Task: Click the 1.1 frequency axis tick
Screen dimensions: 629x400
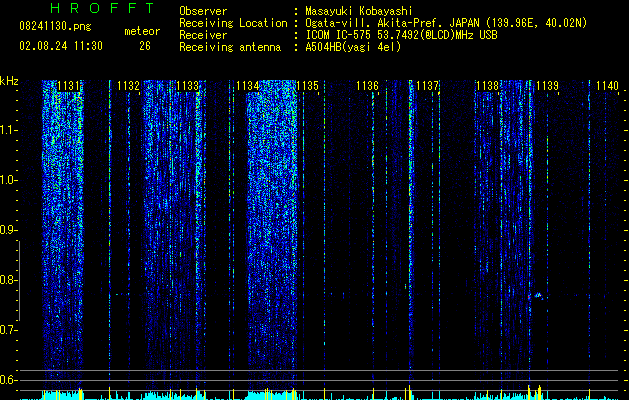Action: pos(8,130)
